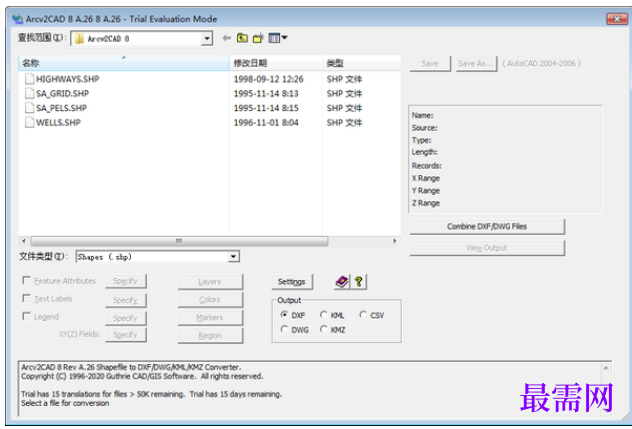Create a new folder icon
This screenshot has height=429, width=632.
pyautogui.click(x=258, y=38)
